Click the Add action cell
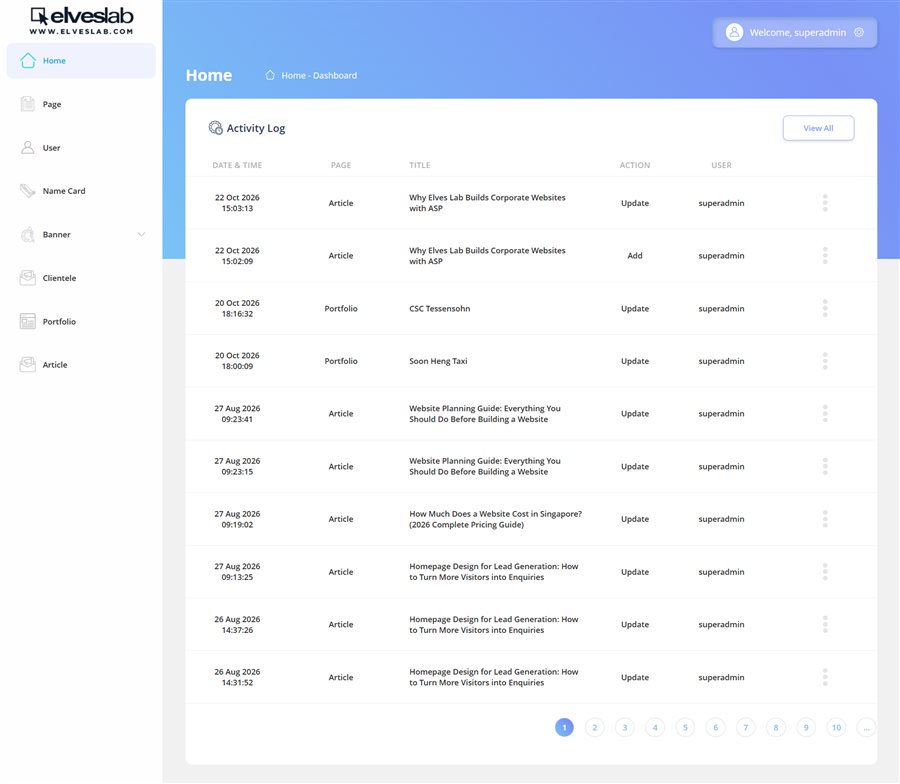The width and height of the screenshot is (900, 784). 635,255
